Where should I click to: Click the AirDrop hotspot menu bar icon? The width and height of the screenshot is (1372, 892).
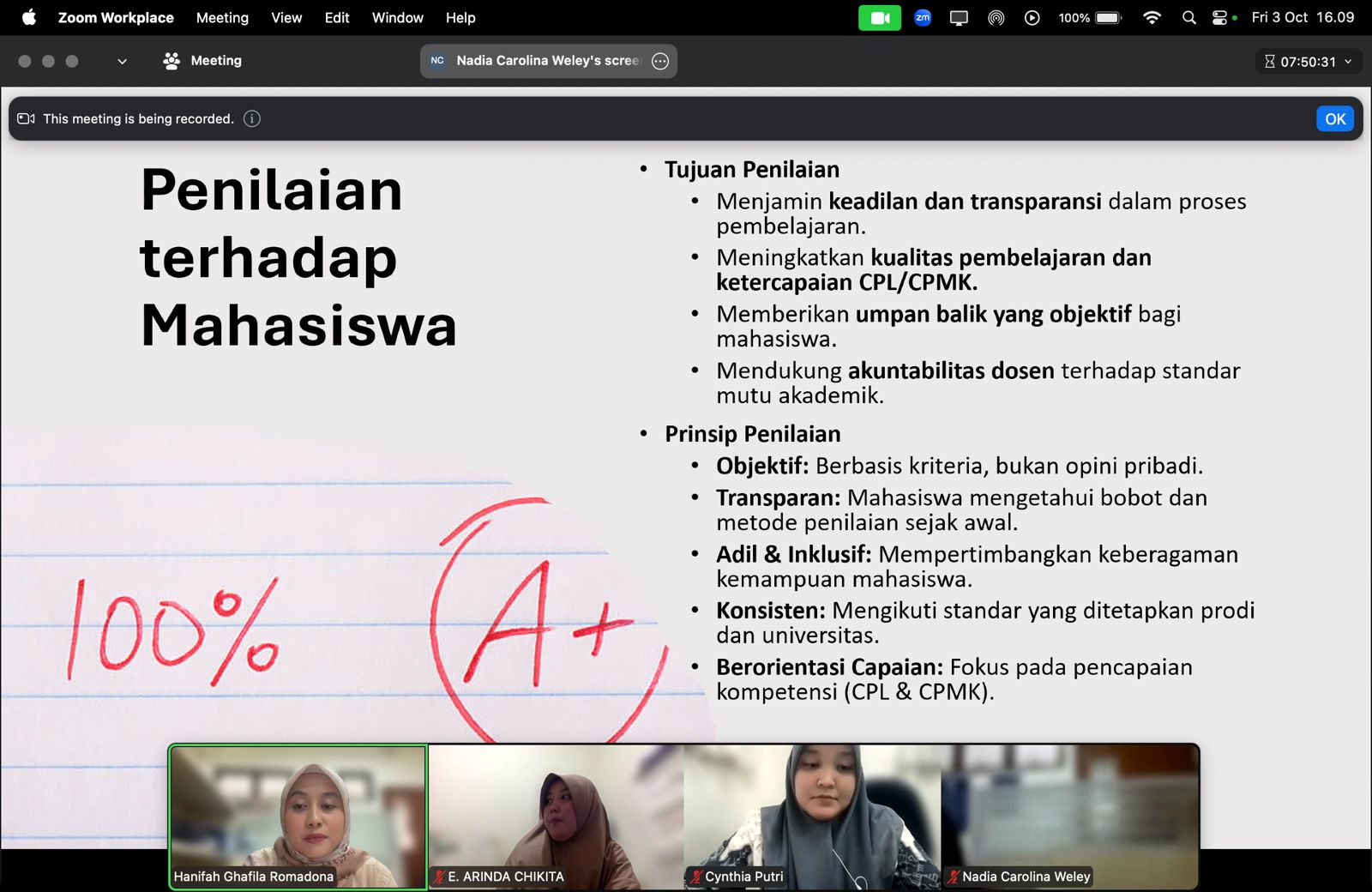(x=996, y=18)
